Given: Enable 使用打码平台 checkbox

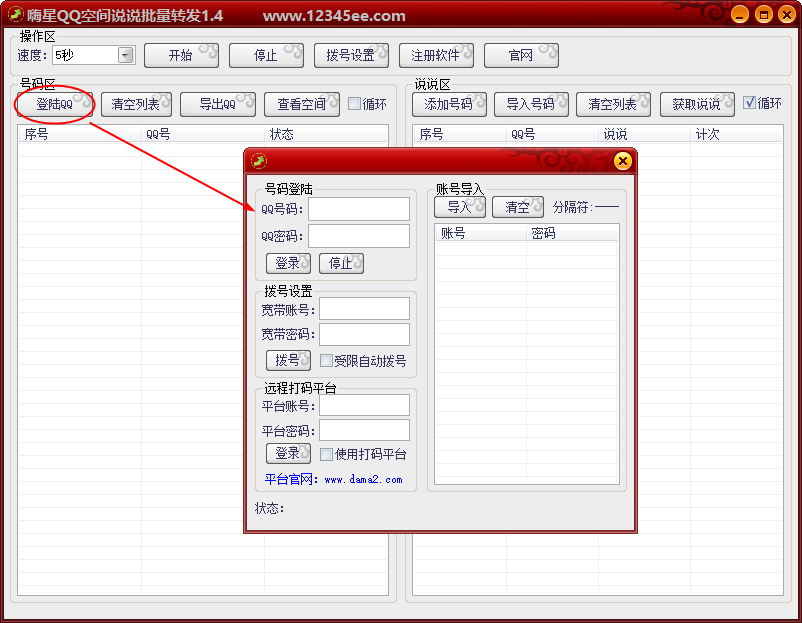Looking at the screenshot, I should 326,454.
